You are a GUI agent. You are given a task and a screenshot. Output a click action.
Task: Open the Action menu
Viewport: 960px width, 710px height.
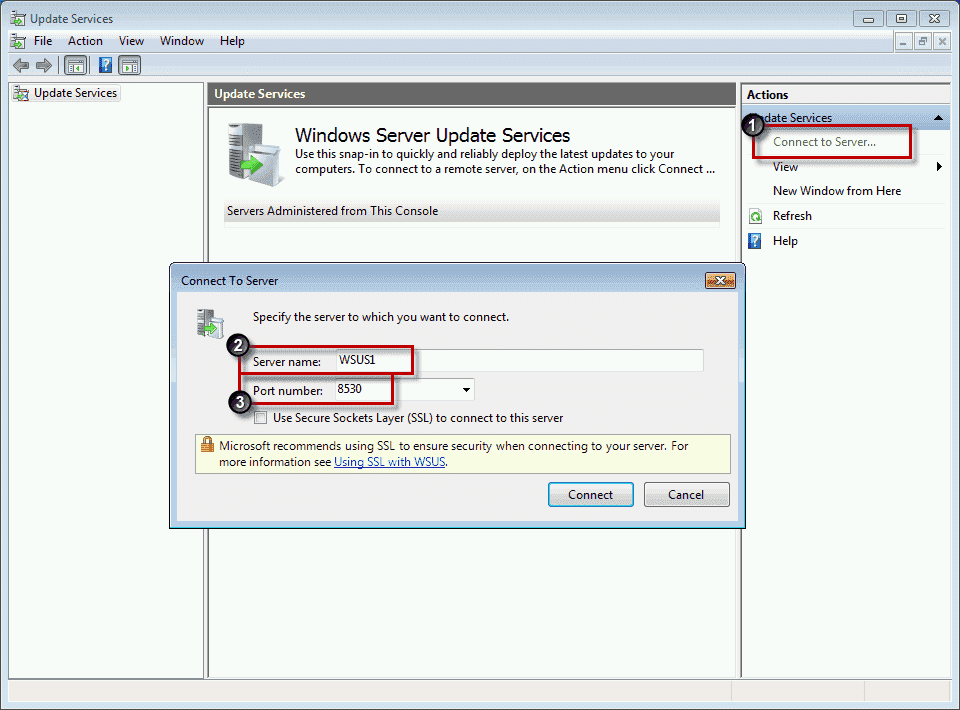click(85, 41)
